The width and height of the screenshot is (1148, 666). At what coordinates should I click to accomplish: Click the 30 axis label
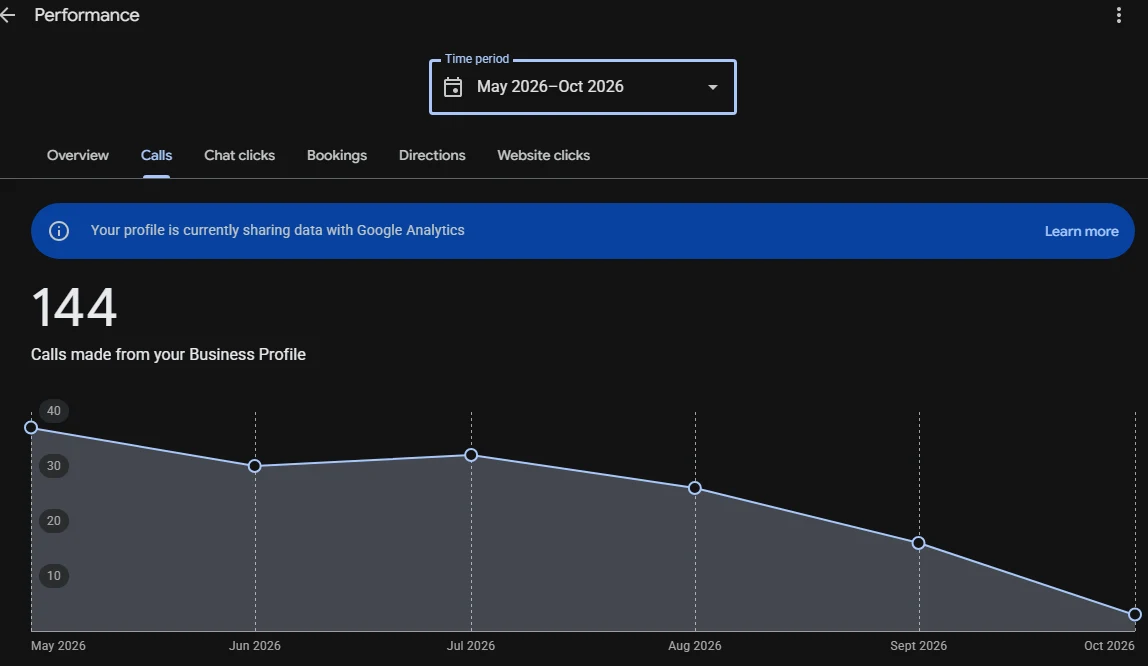click(x=53, y=465)
